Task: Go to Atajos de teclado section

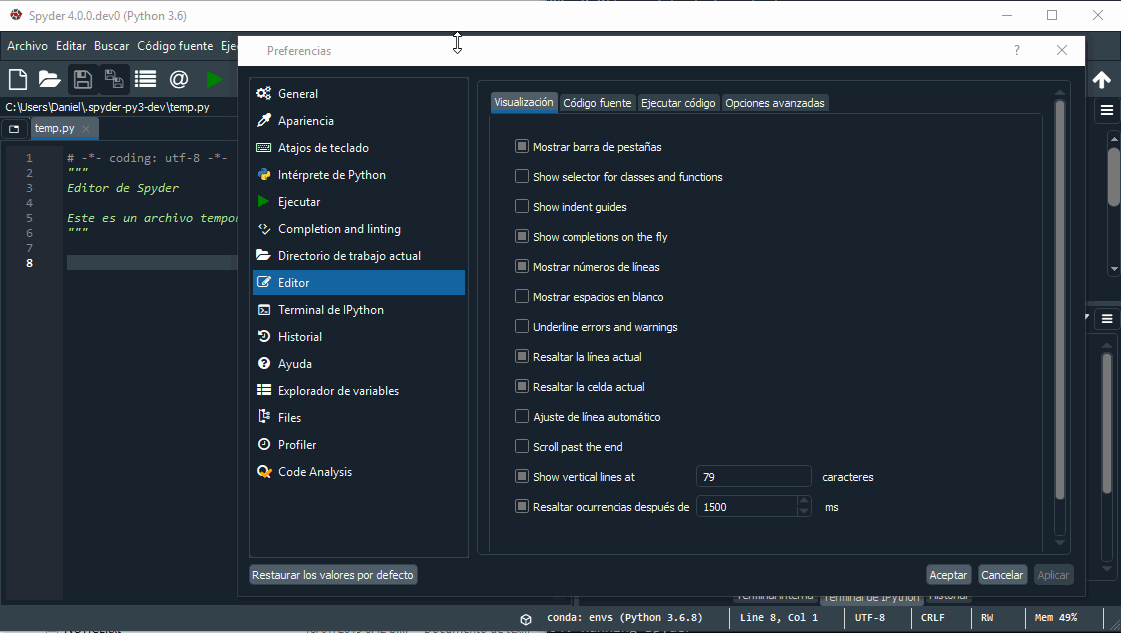Action: (x=359, y=148)
